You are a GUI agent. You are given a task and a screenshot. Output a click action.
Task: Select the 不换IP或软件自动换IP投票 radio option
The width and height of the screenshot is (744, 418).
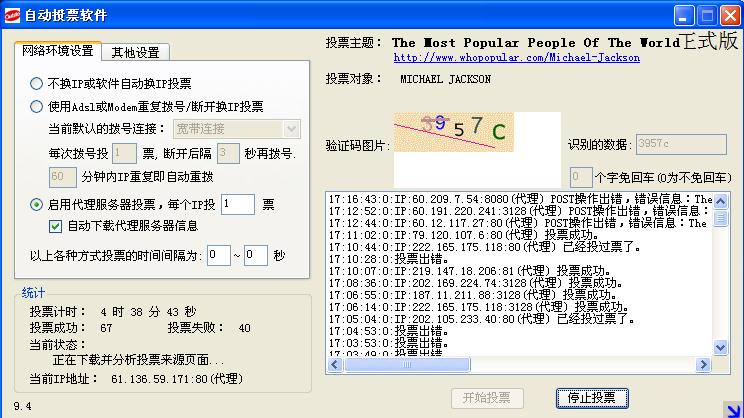click(37, 84)
